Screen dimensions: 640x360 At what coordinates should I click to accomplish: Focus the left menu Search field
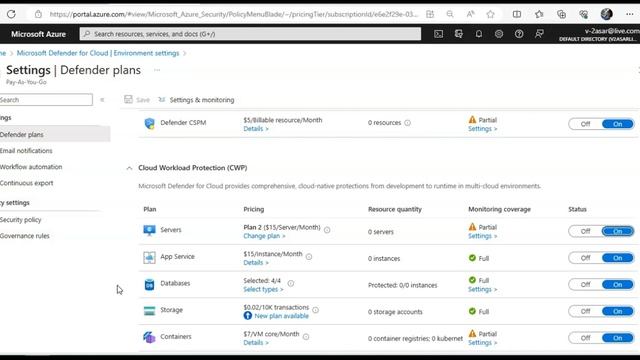point(46,100)
